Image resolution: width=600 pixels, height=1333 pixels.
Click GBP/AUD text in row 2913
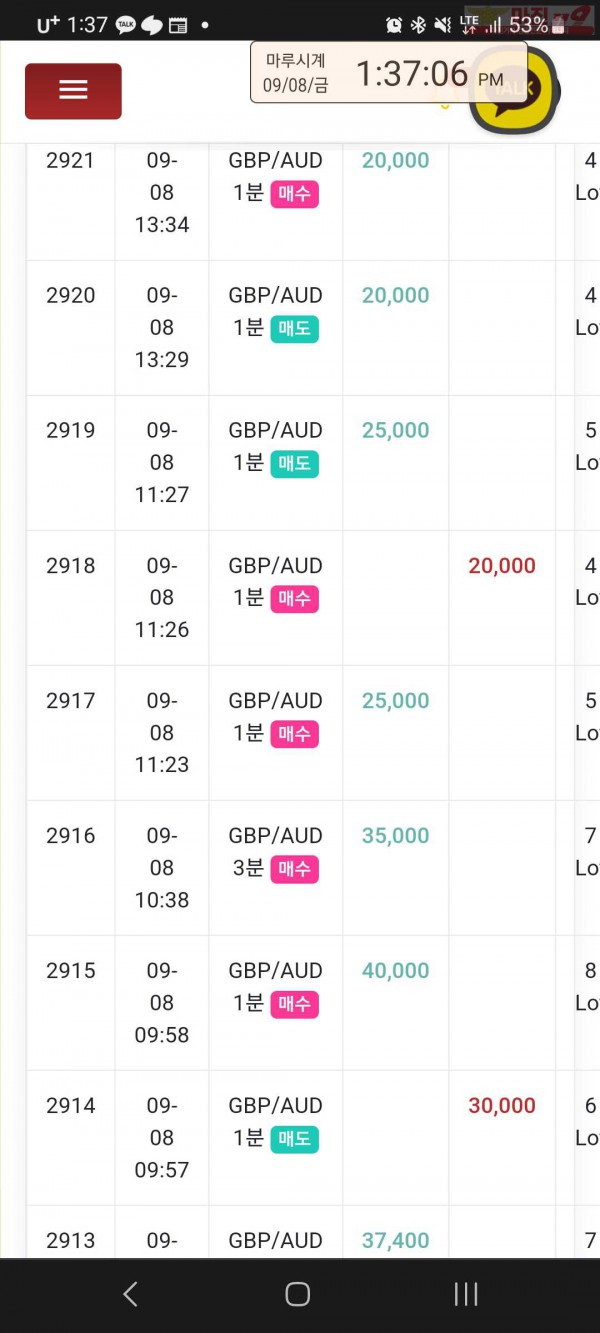(x=275, y=1241)
